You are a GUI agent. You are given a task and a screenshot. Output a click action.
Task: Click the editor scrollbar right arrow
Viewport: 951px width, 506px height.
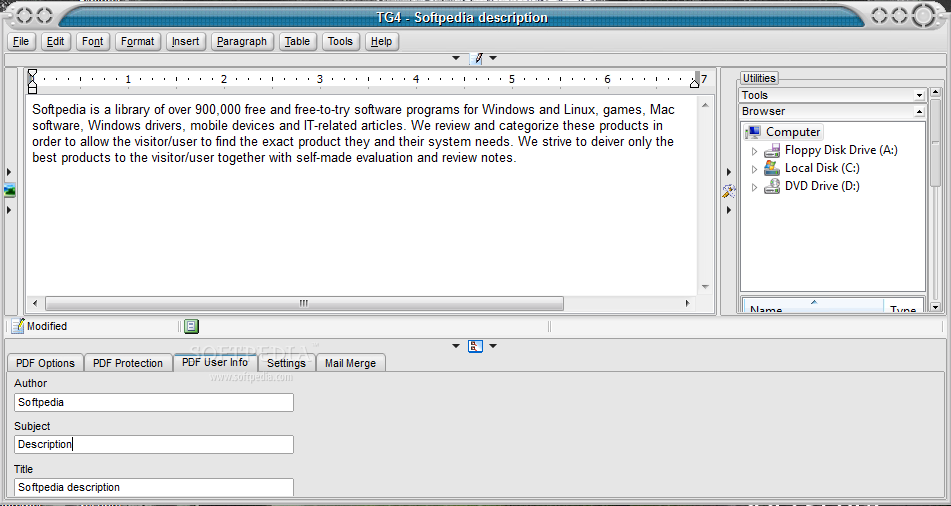[x=688, y=303]
